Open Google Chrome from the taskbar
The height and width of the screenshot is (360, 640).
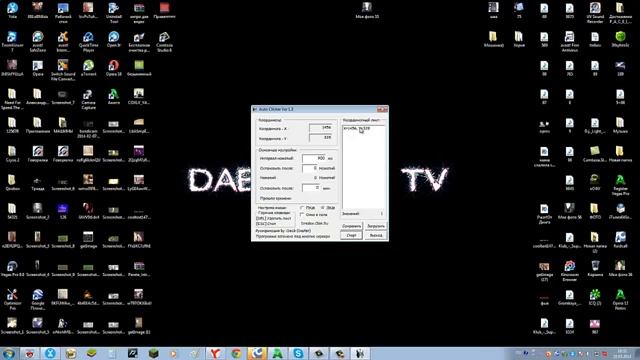tap(236, 353)
